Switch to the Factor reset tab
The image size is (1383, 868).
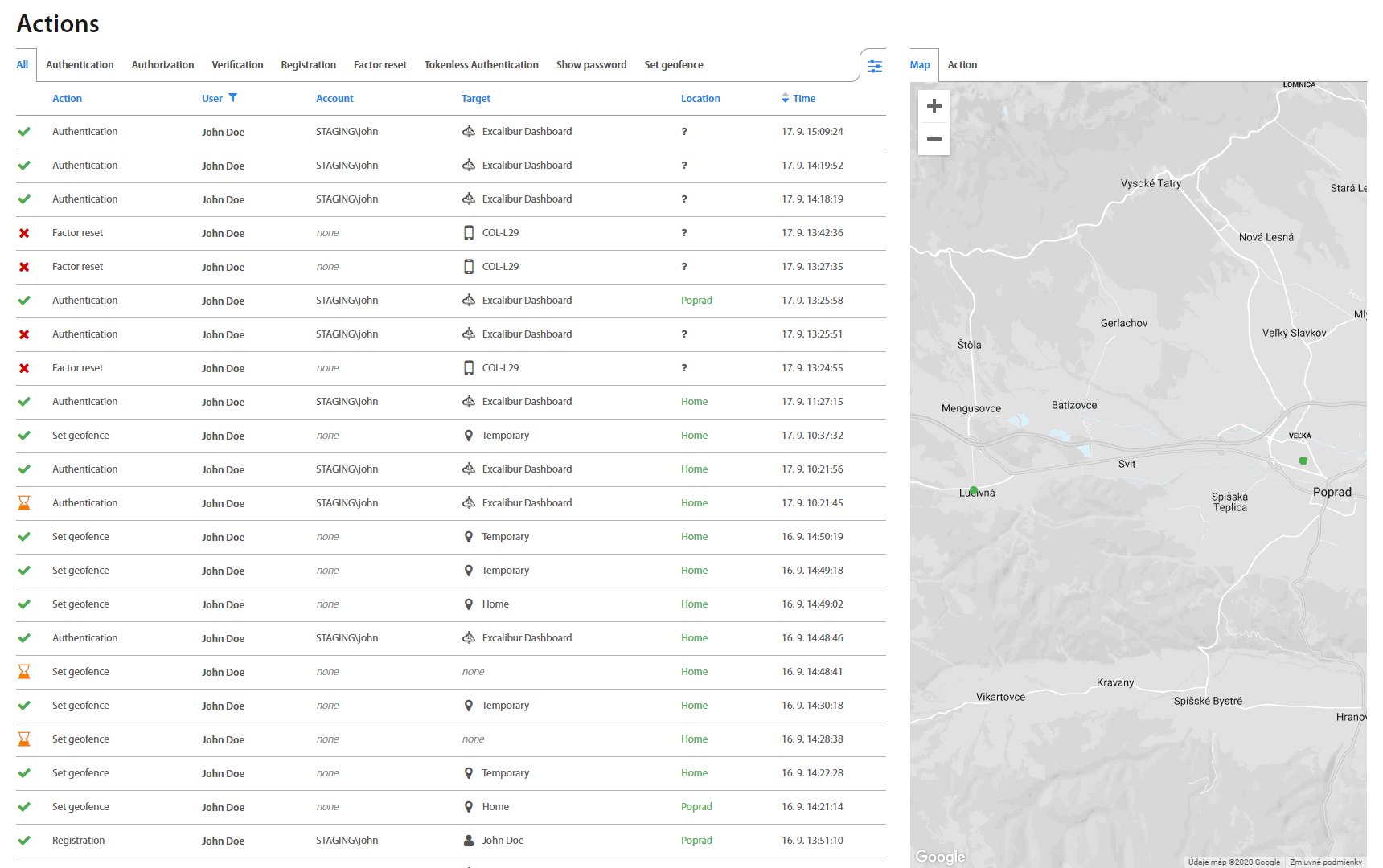[x=380, y=65]
